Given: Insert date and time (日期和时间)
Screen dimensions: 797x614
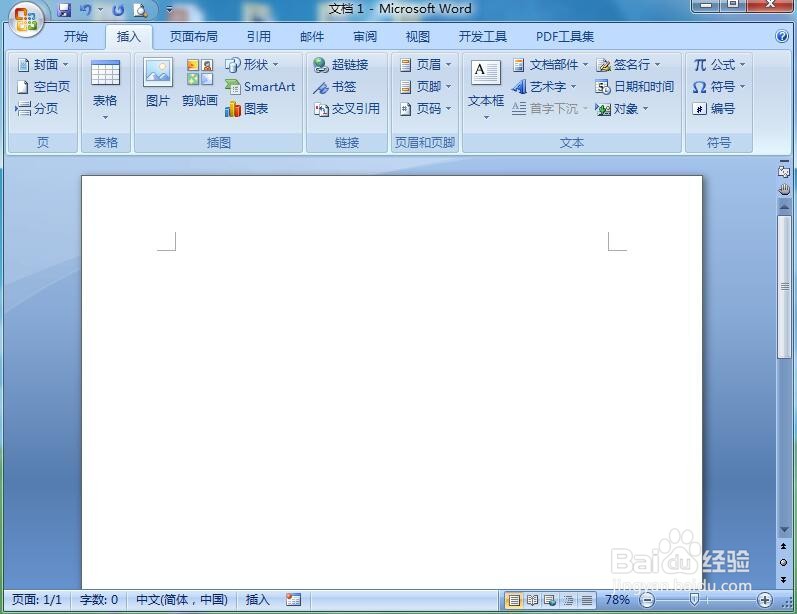Looking at the screenshot, I should click(x=635, y=87).
